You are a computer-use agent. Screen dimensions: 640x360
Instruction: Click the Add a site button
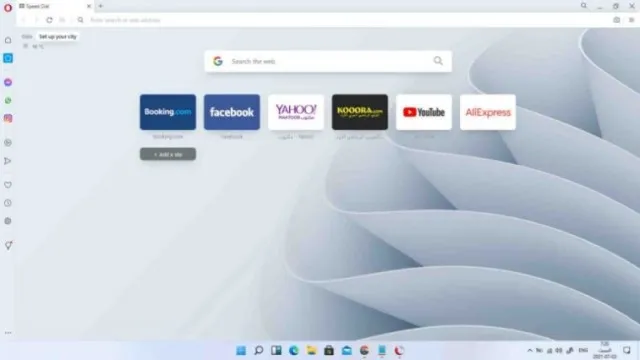168,154
